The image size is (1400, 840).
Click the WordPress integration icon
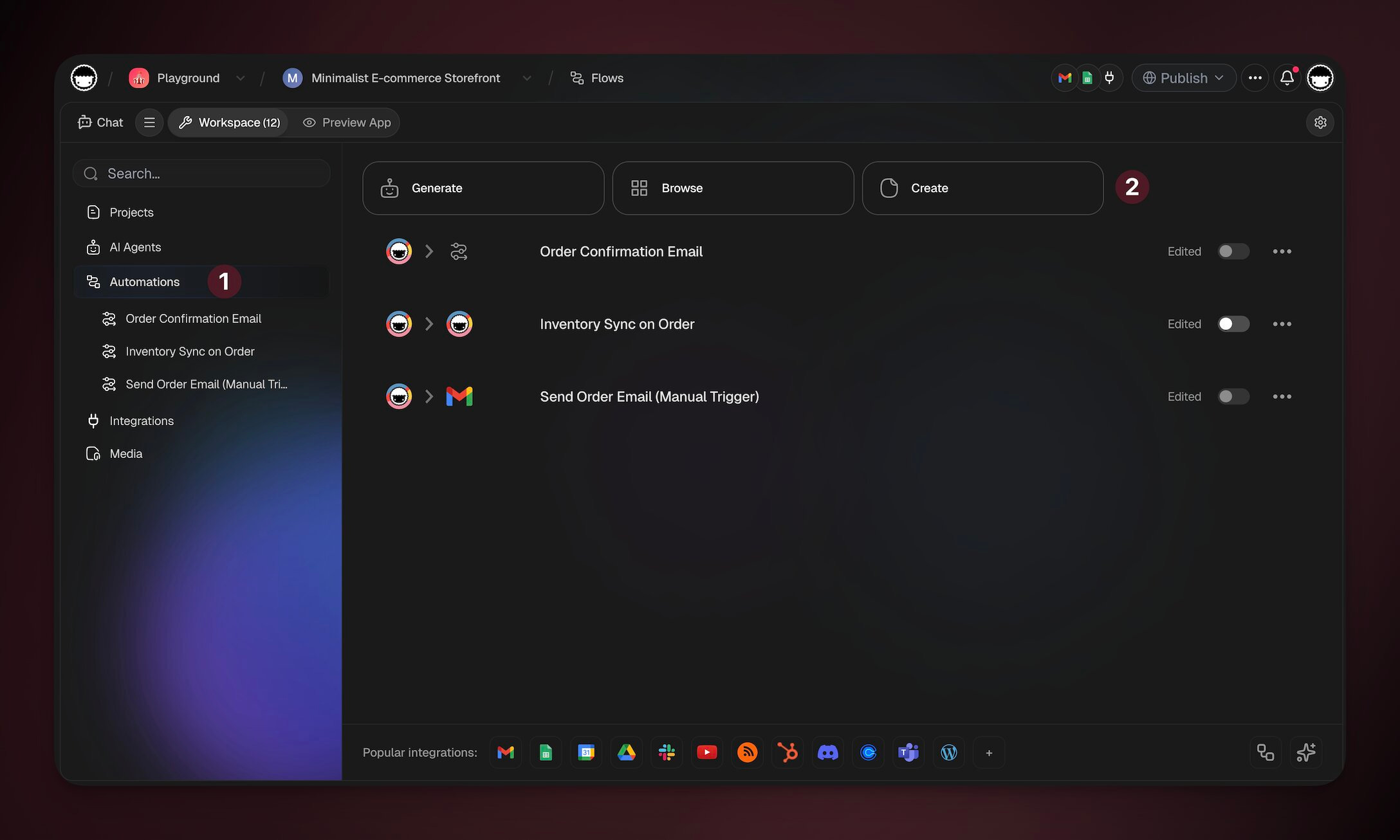coord(948,752)
